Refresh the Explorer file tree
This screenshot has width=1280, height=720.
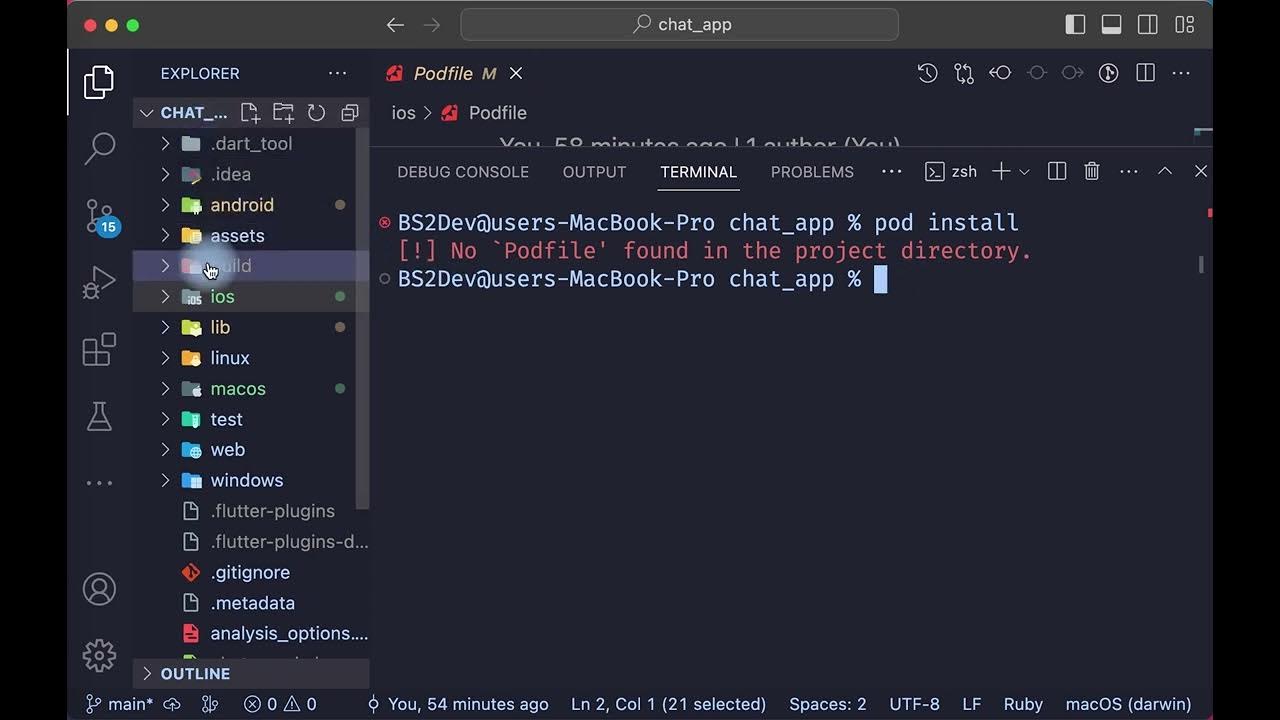click(x=316, y=113)
